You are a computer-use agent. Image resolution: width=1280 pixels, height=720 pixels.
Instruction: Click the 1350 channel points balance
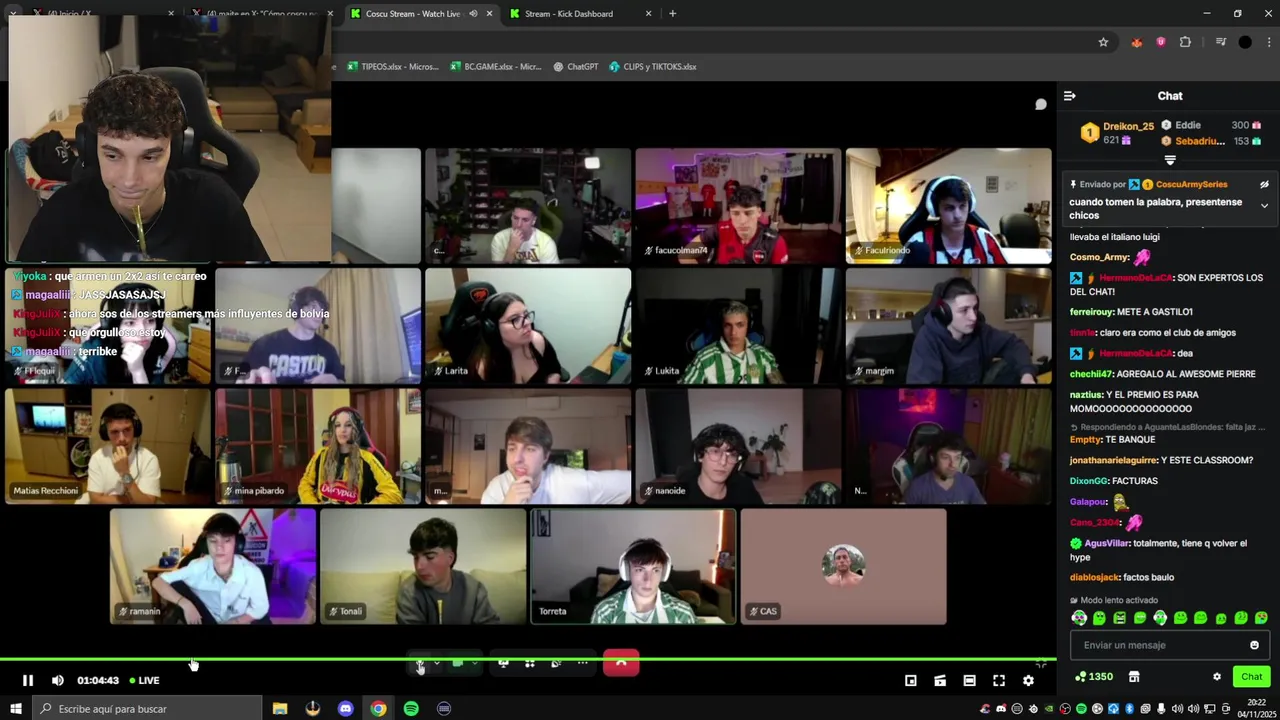(1094, 677)
